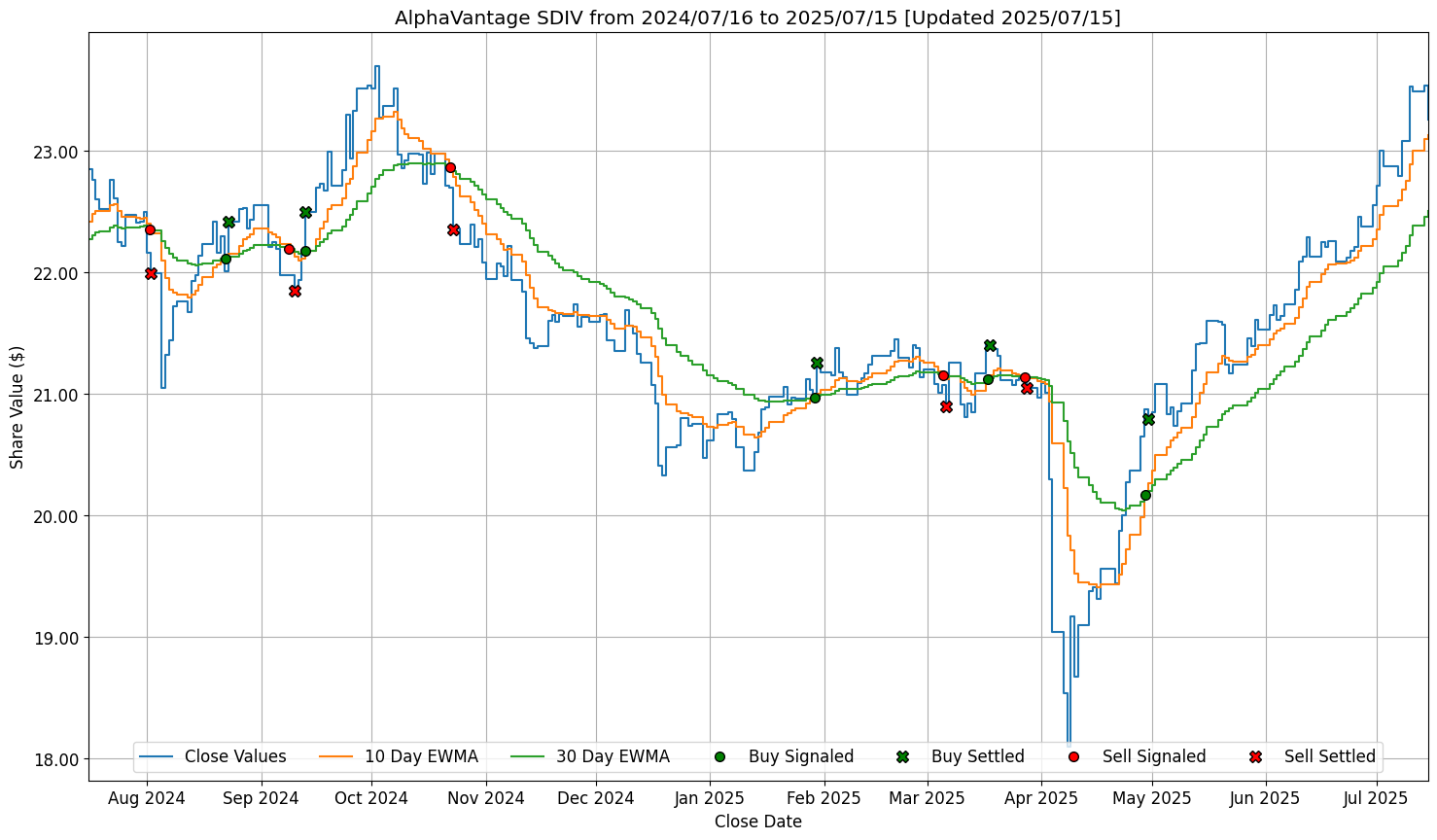Viewport: 1437px width, 840px height.
Task: Click the Buy Signaled dot near $20.17 before May 2025
Action: tap(1145, 495)
